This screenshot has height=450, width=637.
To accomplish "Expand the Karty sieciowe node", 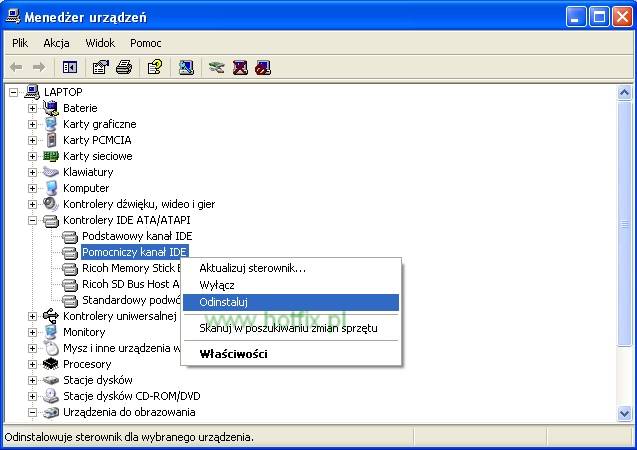I will click(32, 156).
